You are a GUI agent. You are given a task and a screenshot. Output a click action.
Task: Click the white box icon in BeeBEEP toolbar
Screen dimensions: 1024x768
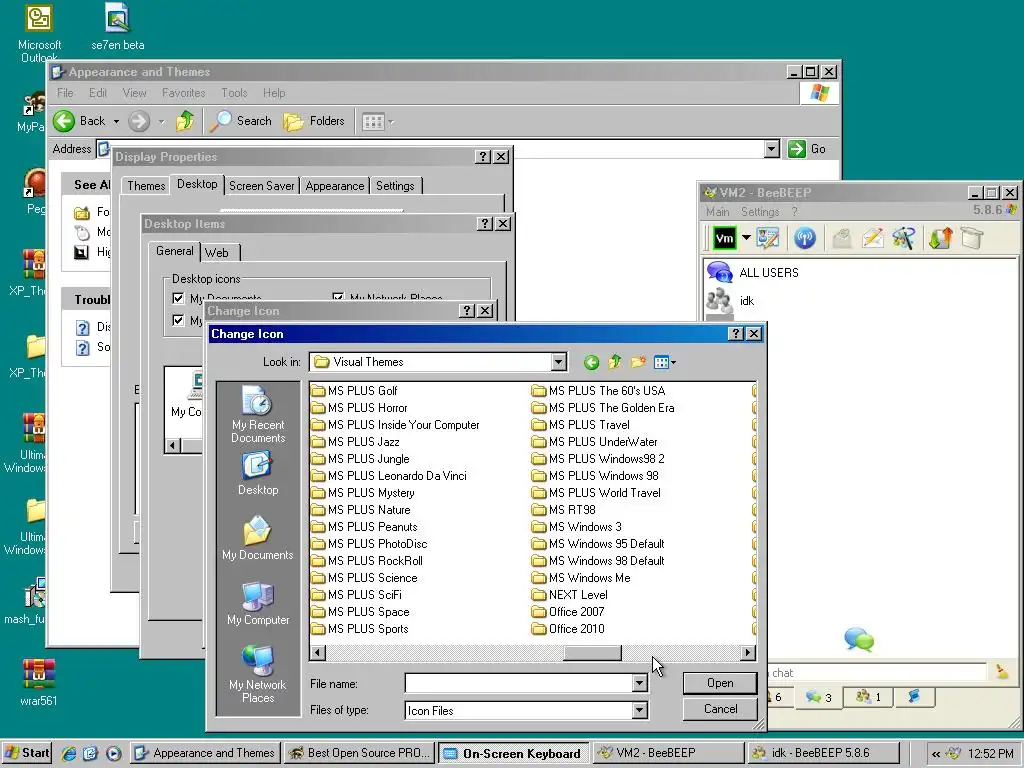[972, 238]
